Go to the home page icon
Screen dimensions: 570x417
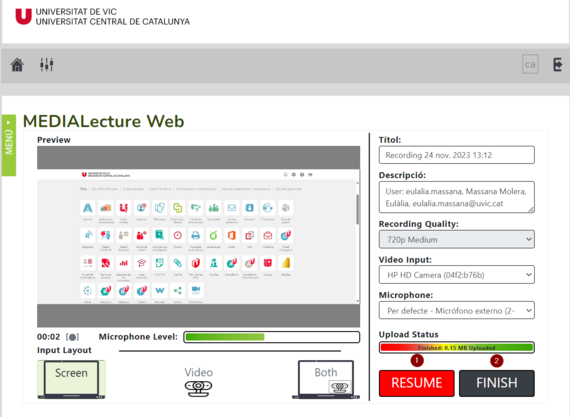(17, 65)
